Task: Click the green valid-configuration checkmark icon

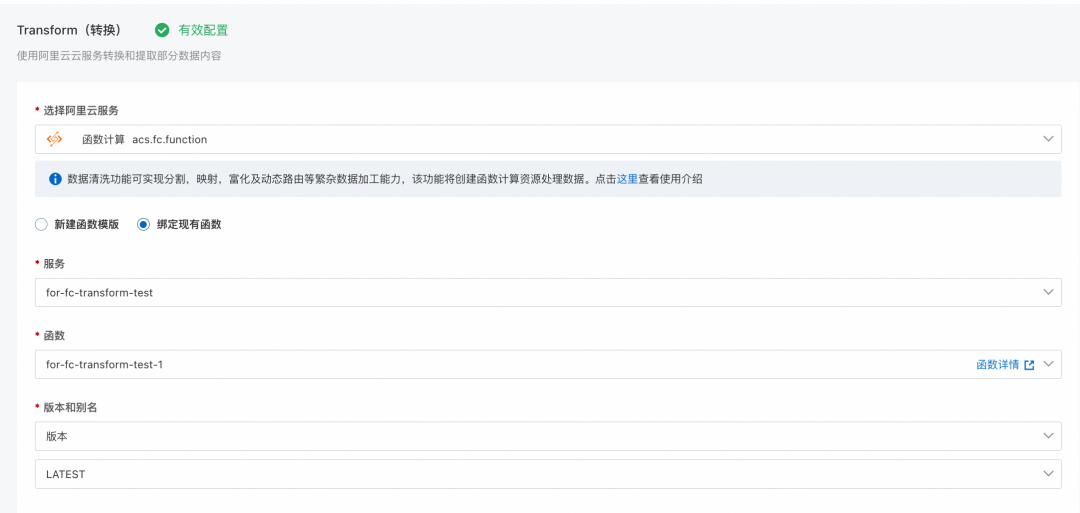Action: [162, 30]
